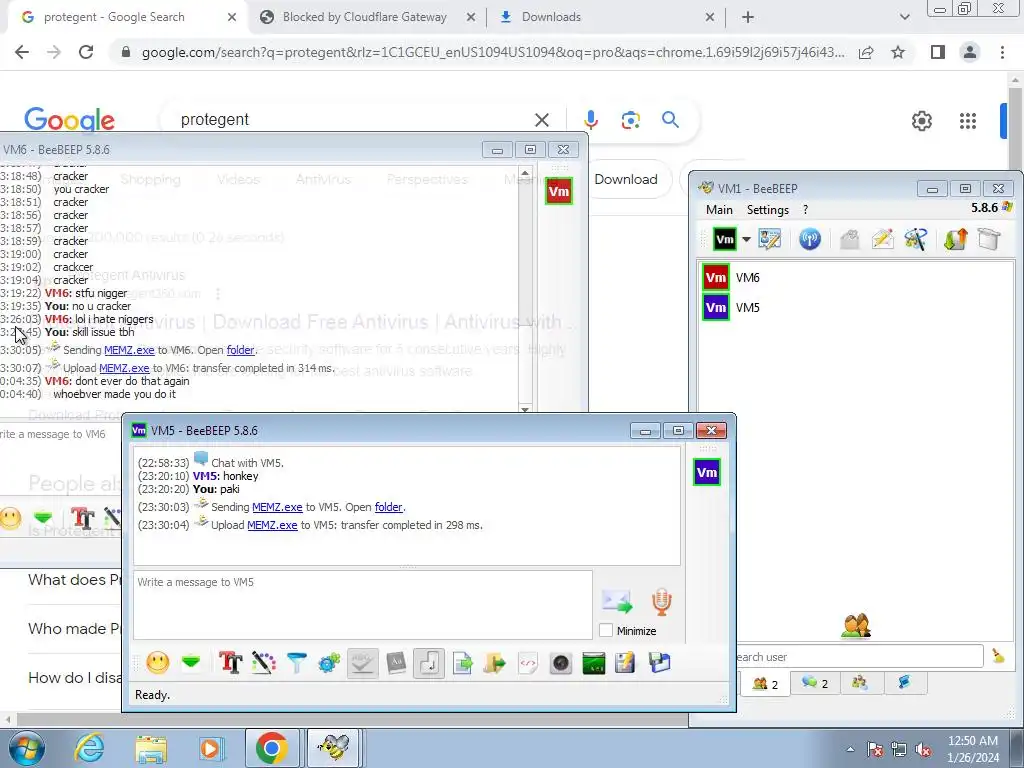Expand status dropdown arrow next to Vm avatar
The image size is (1024, 768).
point(746,240)
